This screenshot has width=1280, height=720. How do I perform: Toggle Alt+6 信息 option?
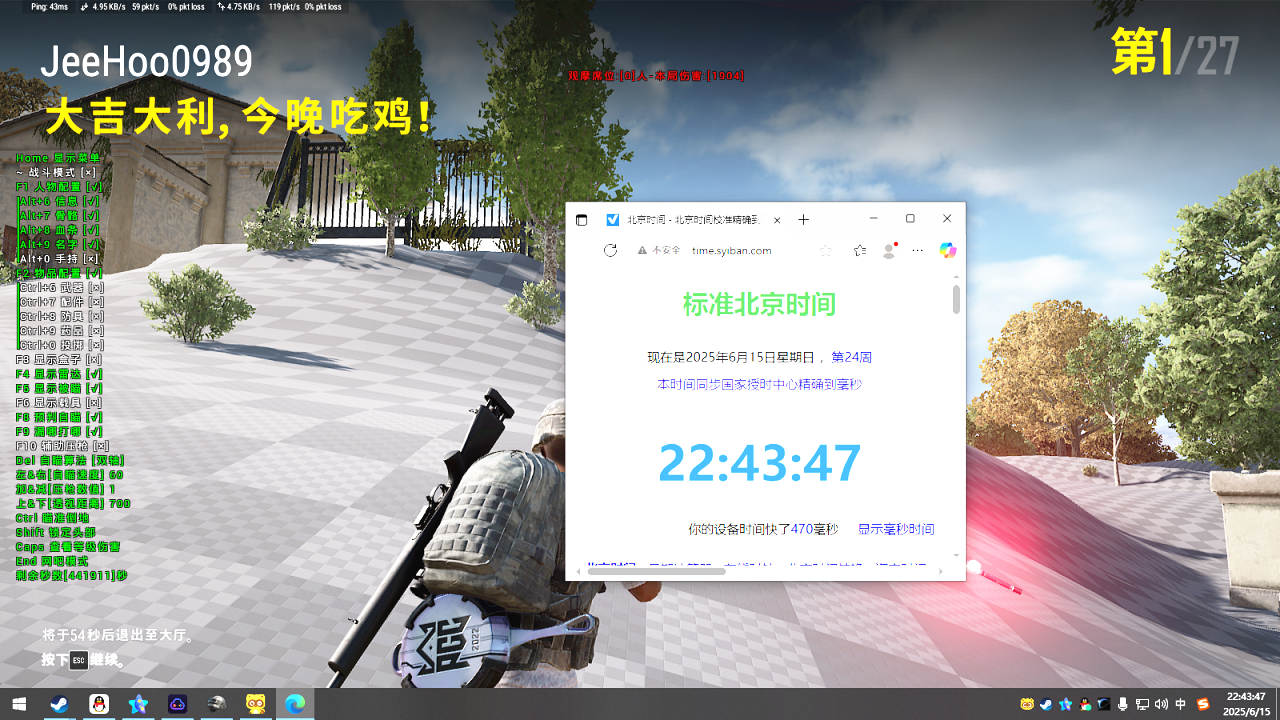[60, 201]
